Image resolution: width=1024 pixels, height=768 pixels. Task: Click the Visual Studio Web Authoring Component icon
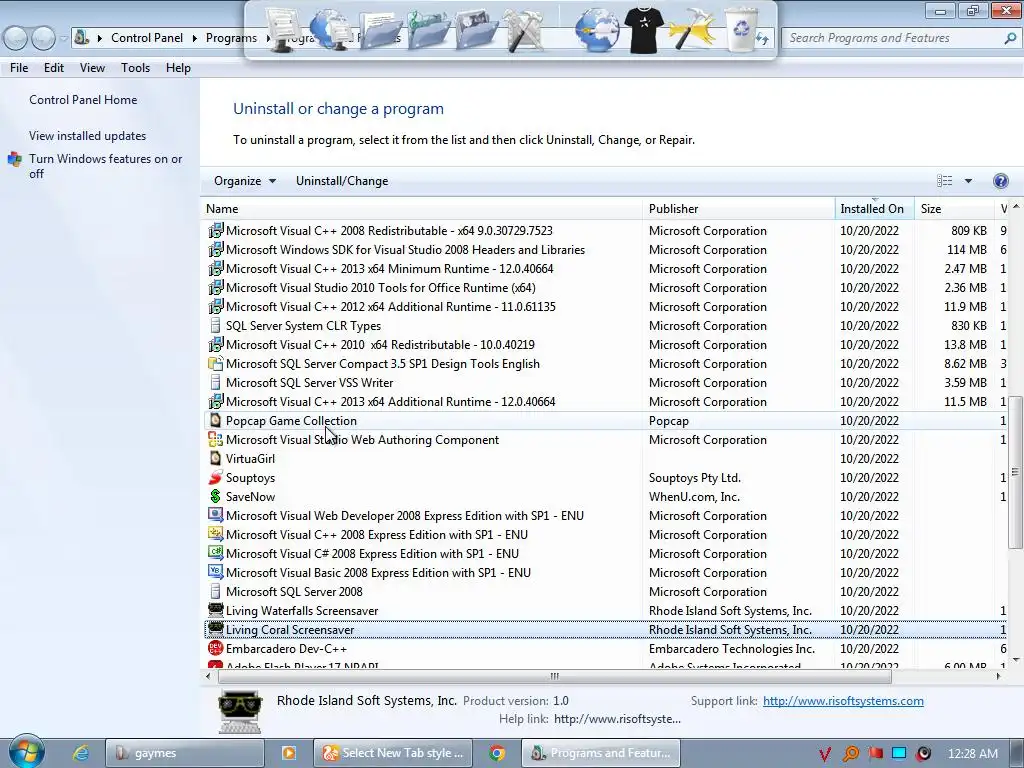point(215,440)
